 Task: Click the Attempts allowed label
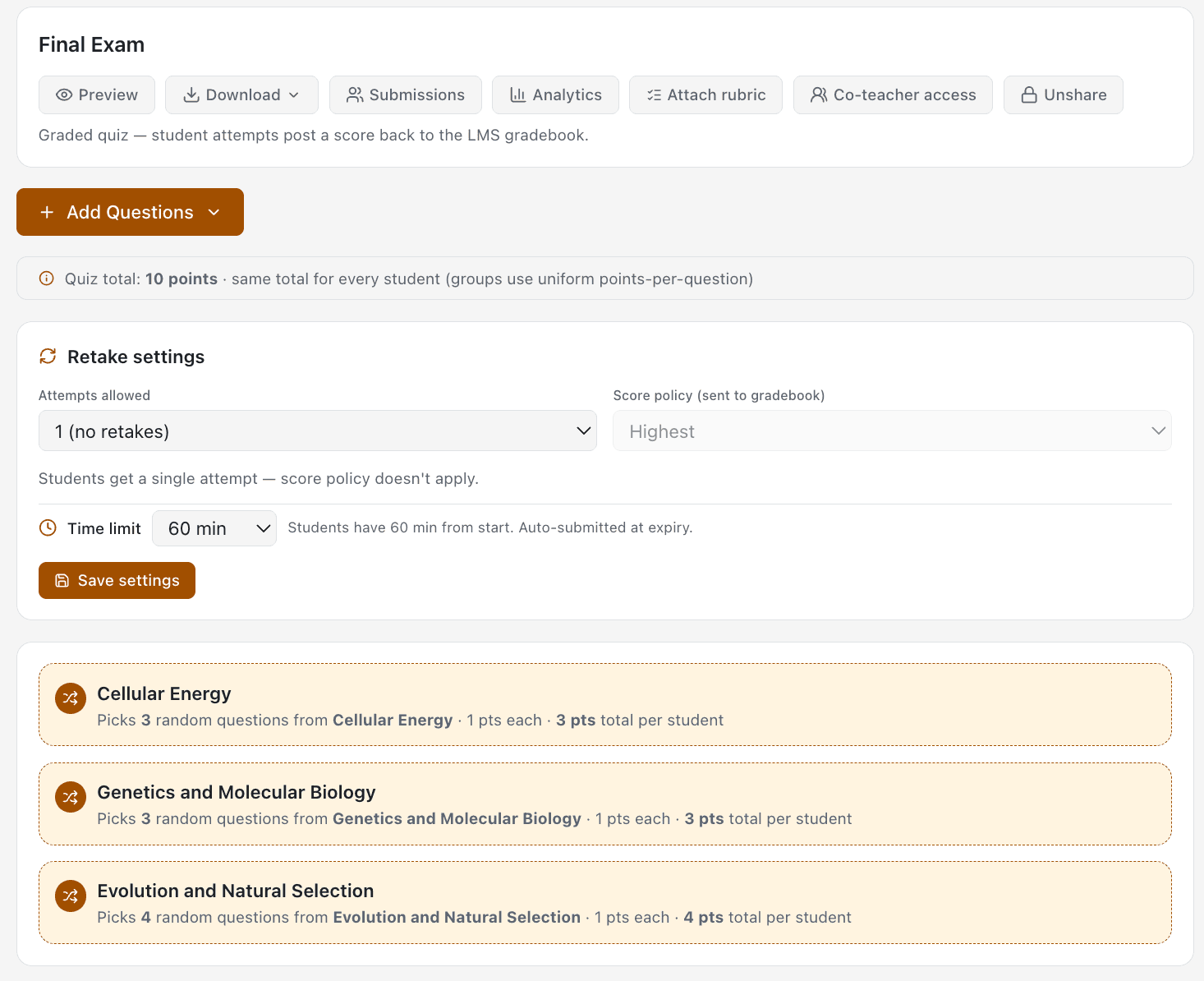point(94,395)
